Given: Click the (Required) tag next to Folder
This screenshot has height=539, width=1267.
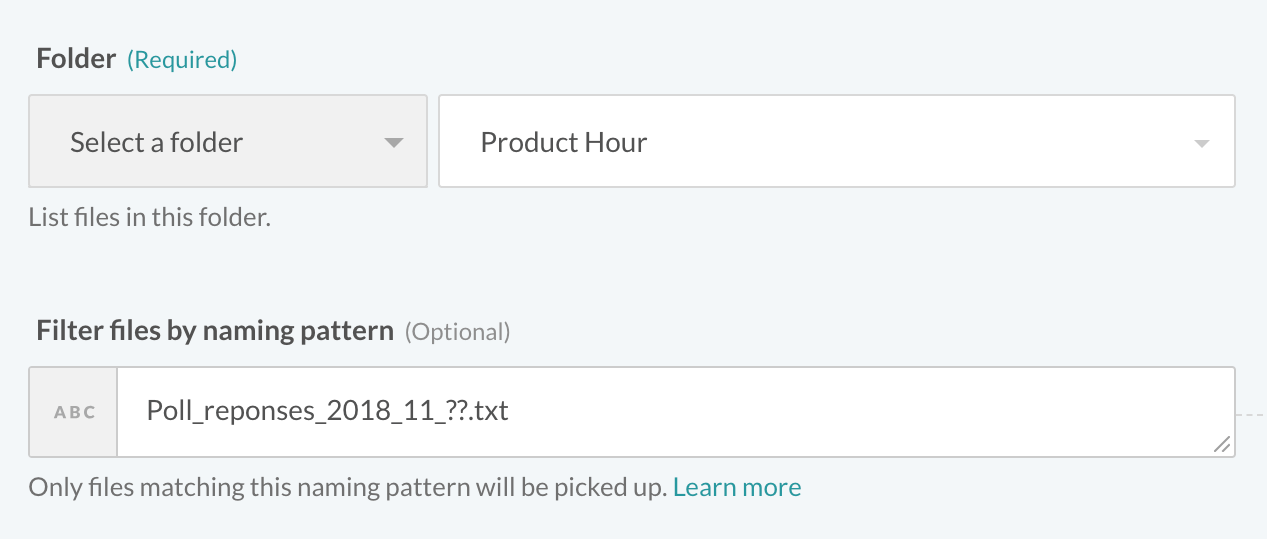Looking at the screenshot, I should pos(182,60).
